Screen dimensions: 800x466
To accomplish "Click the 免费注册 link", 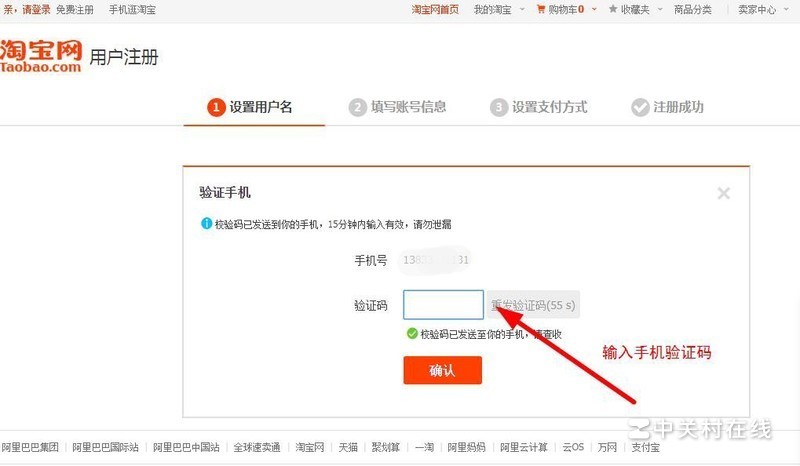I will click(75, 9).
